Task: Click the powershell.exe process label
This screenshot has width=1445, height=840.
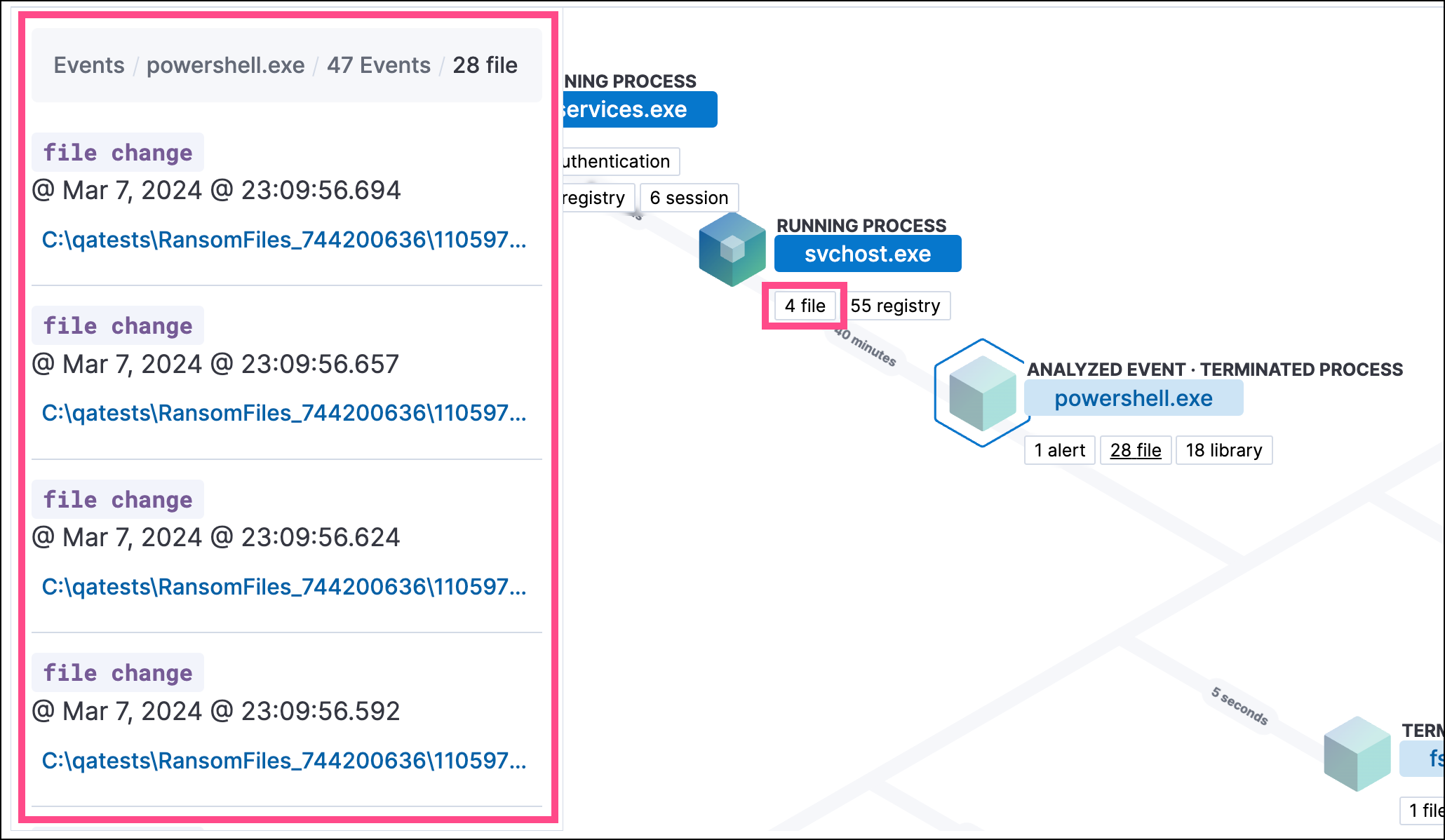Action: (1133, 398)
